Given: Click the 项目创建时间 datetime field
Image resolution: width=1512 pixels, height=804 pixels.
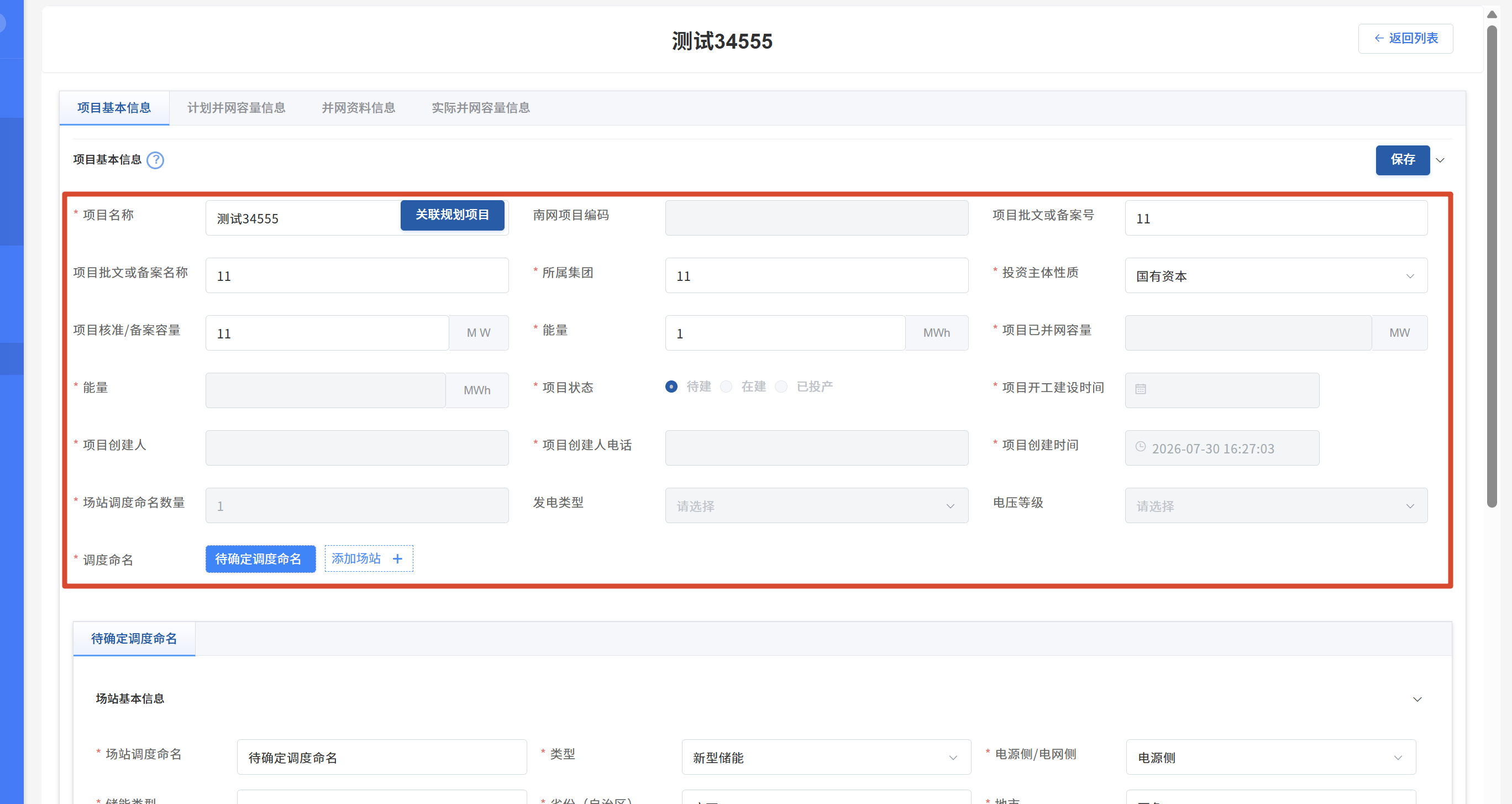Looking at the screenshot, I should [x=1221, y=448].
